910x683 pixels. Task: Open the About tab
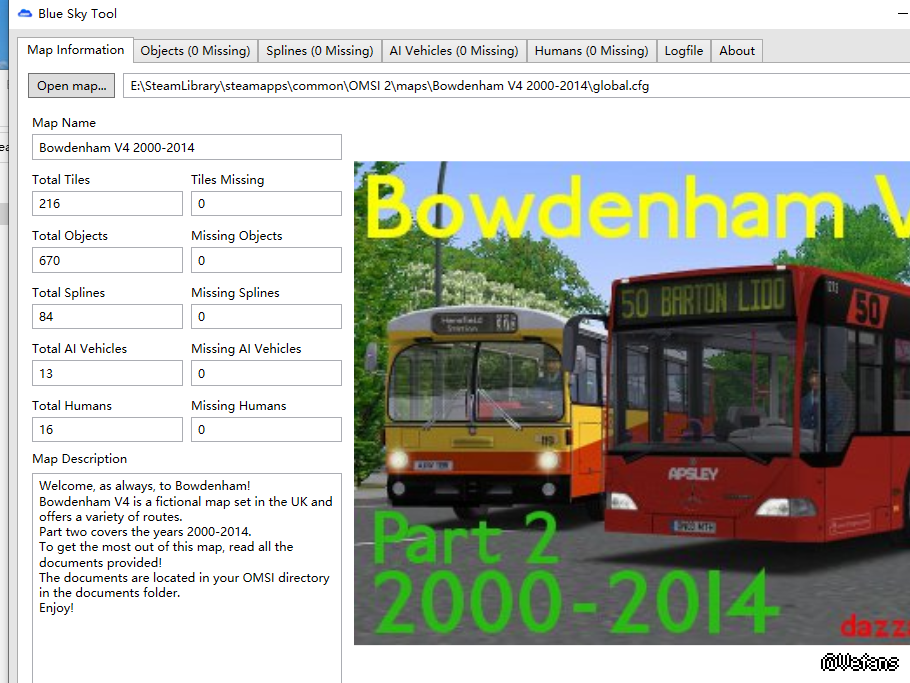coord(737,51)
